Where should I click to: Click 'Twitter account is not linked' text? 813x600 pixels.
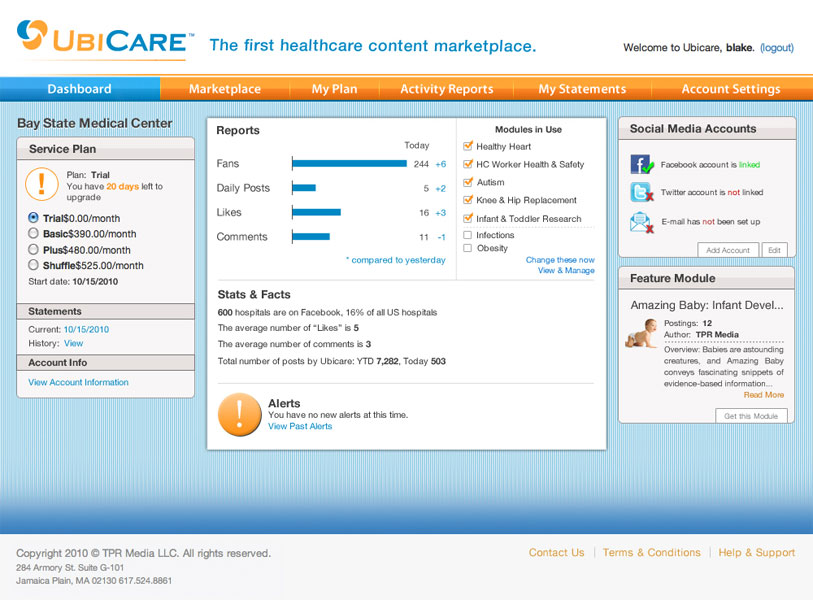[x=712, y=192]
